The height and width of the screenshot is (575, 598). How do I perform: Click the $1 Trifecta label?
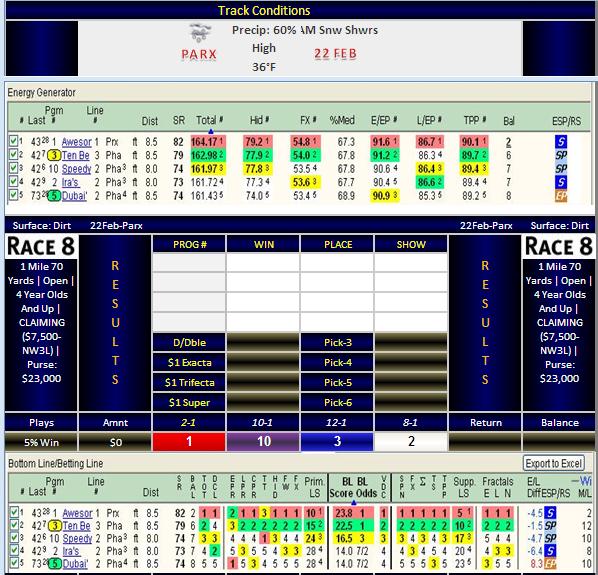click(189, 382)
